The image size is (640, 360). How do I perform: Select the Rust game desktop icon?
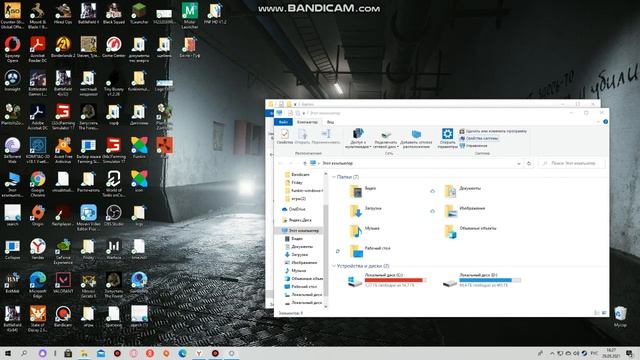coord(164,148)
